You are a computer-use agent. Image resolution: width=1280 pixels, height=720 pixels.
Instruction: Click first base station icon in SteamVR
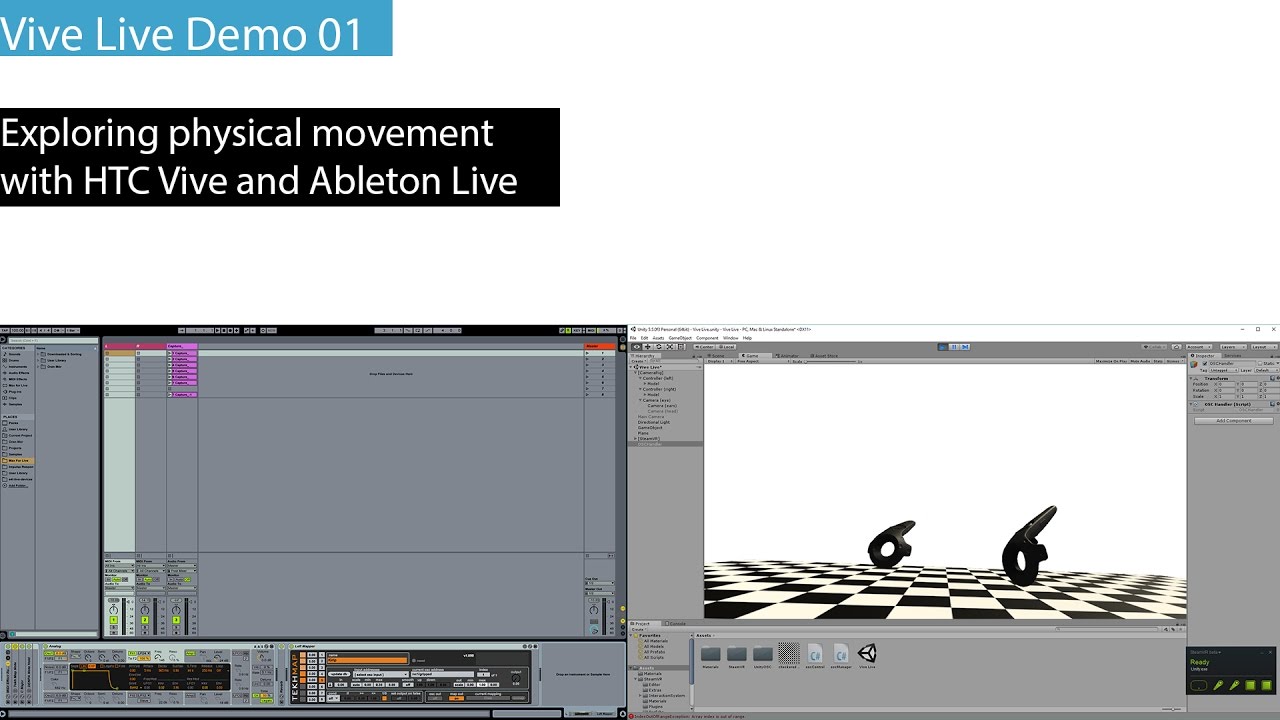(1250, 685)
